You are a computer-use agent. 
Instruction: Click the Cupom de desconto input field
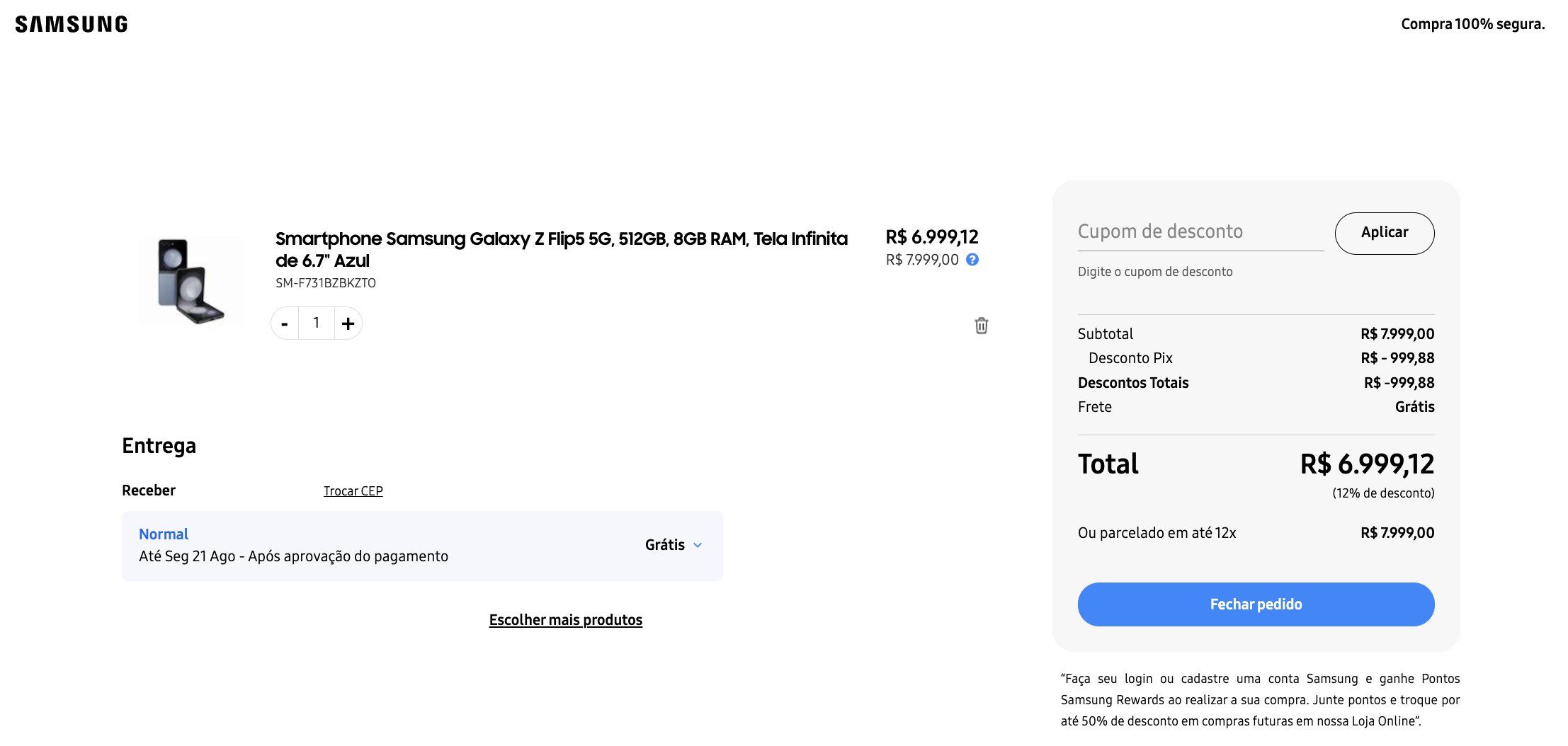(1200, 232)
